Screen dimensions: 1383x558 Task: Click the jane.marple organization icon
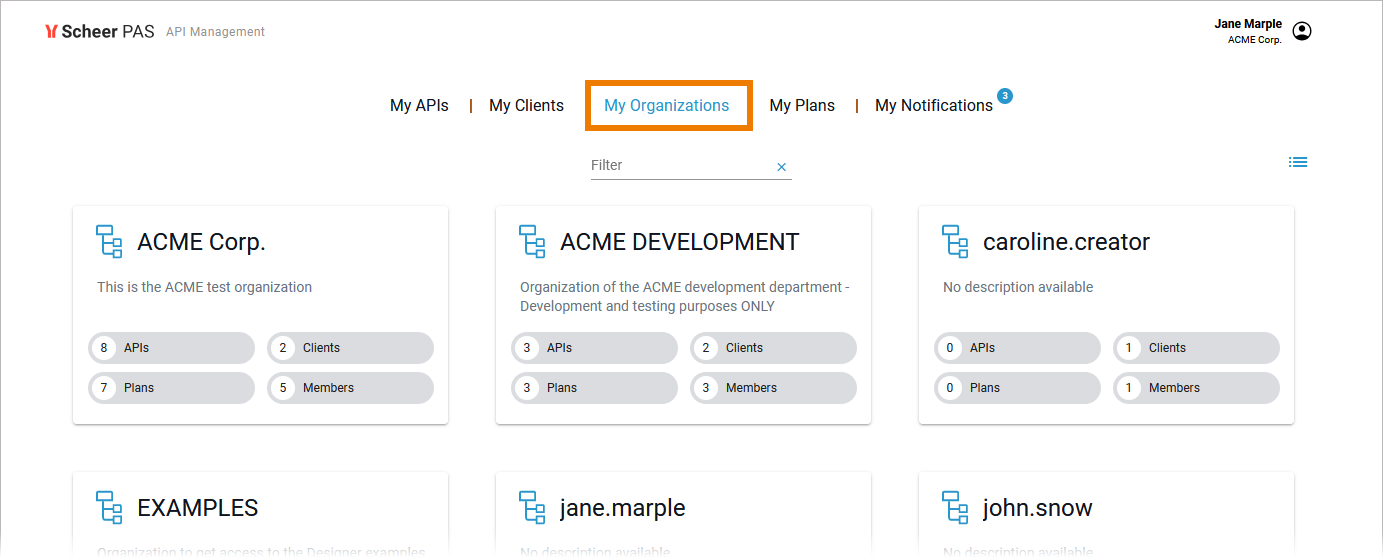[x=532, y=507]
